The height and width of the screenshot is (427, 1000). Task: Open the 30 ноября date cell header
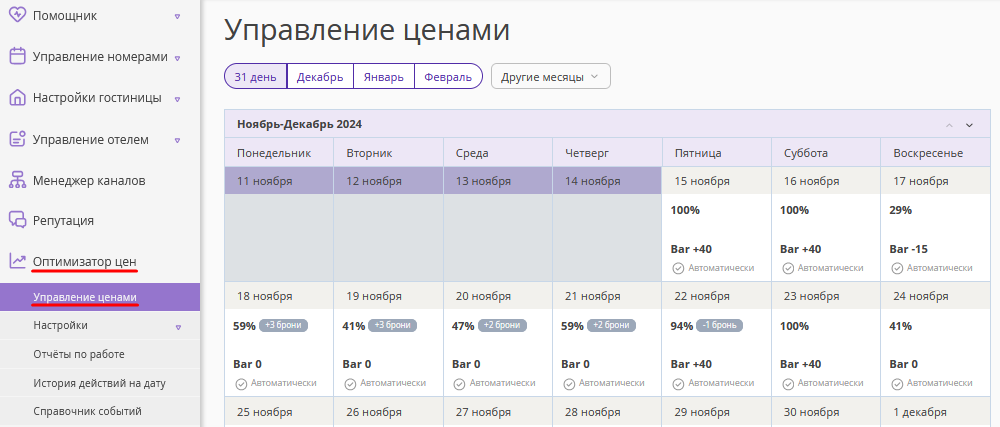[x=826, y=412]
